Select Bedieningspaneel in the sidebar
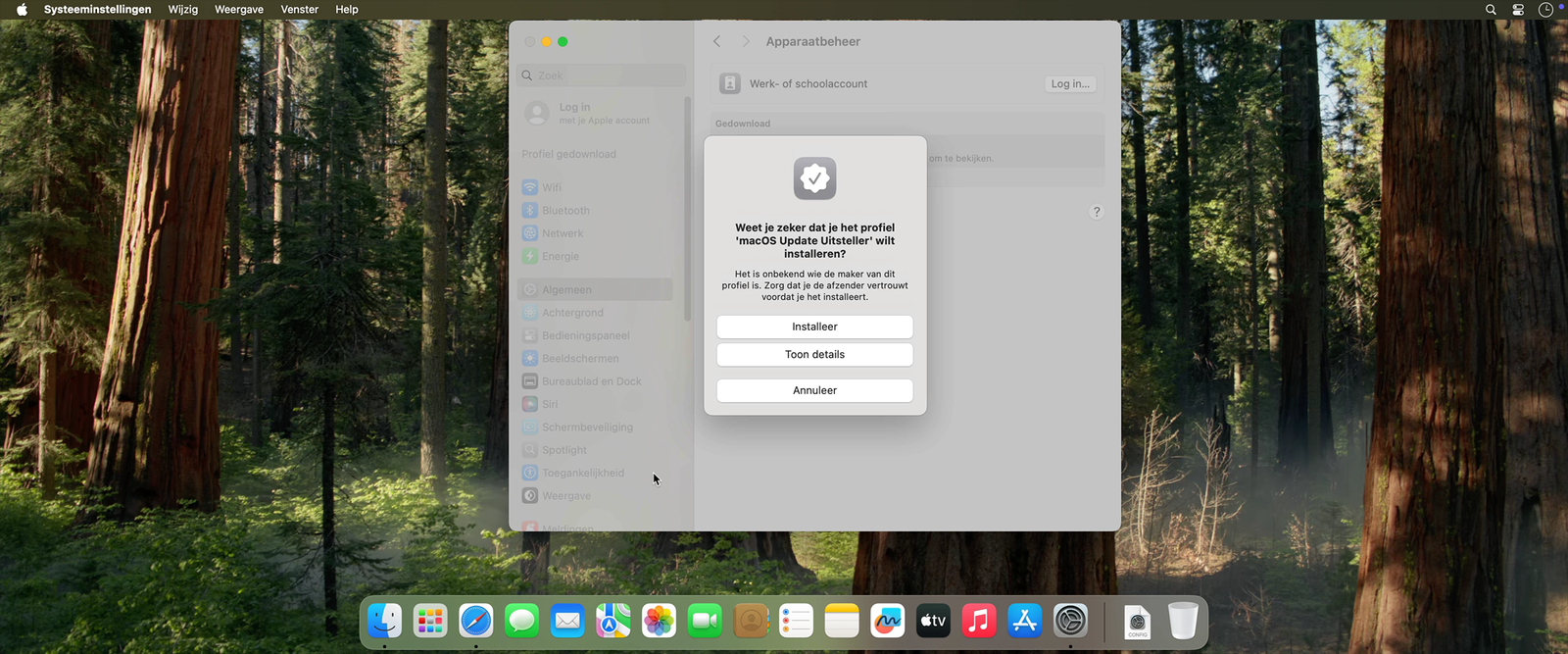Viewport: 1568px width, 654px height. [596, 335]
